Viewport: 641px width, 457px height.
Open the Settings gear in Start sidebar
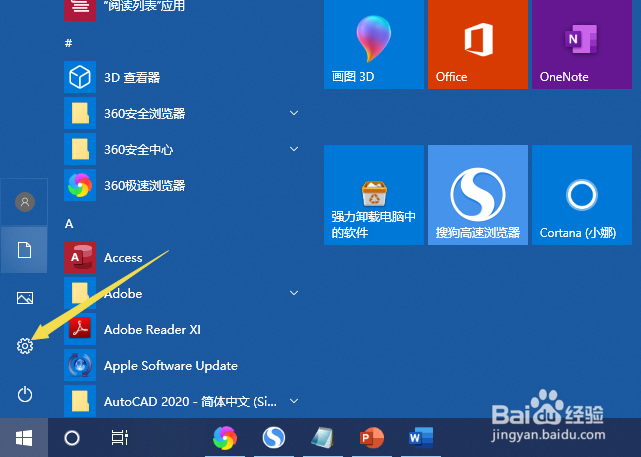tap(25, 346)
